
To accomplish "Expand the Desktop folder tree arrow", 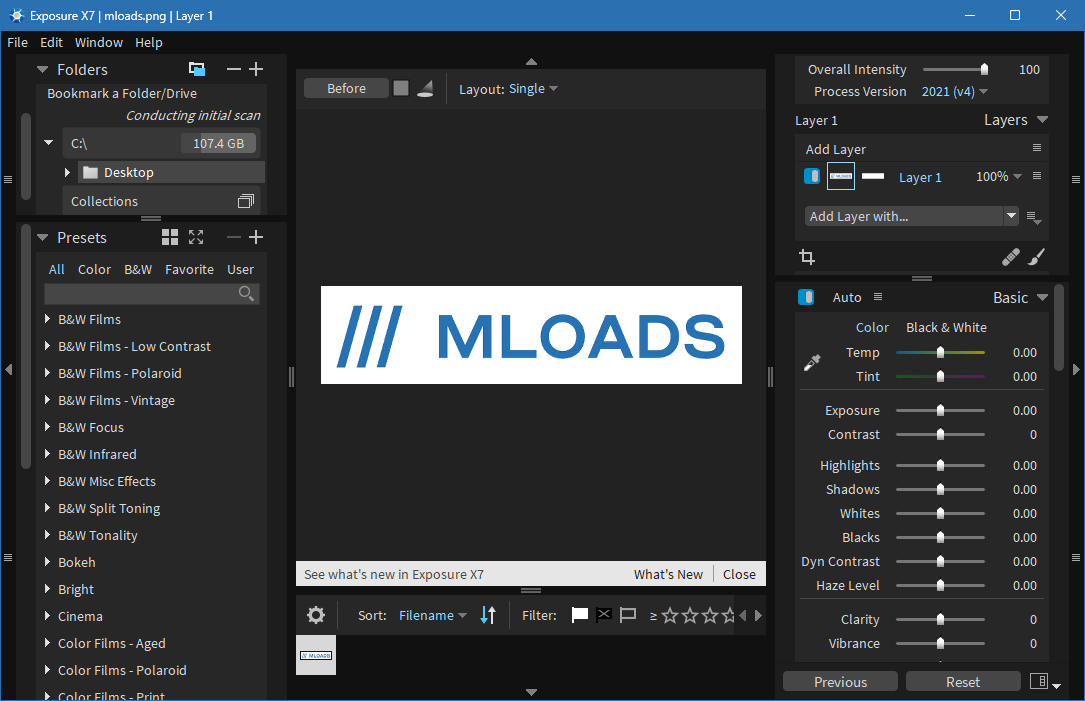I will tap(67, 172).
